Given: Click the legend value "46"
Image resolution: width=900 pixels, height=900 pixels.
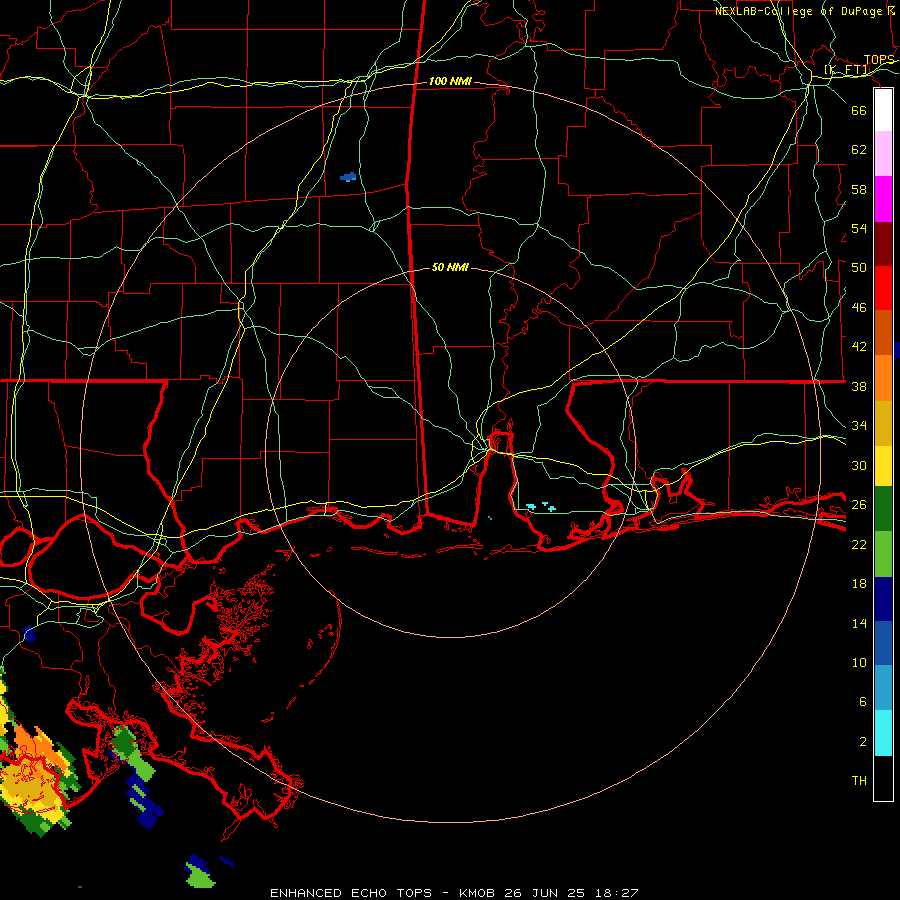Looking at the screenshot, I should 859,308.
